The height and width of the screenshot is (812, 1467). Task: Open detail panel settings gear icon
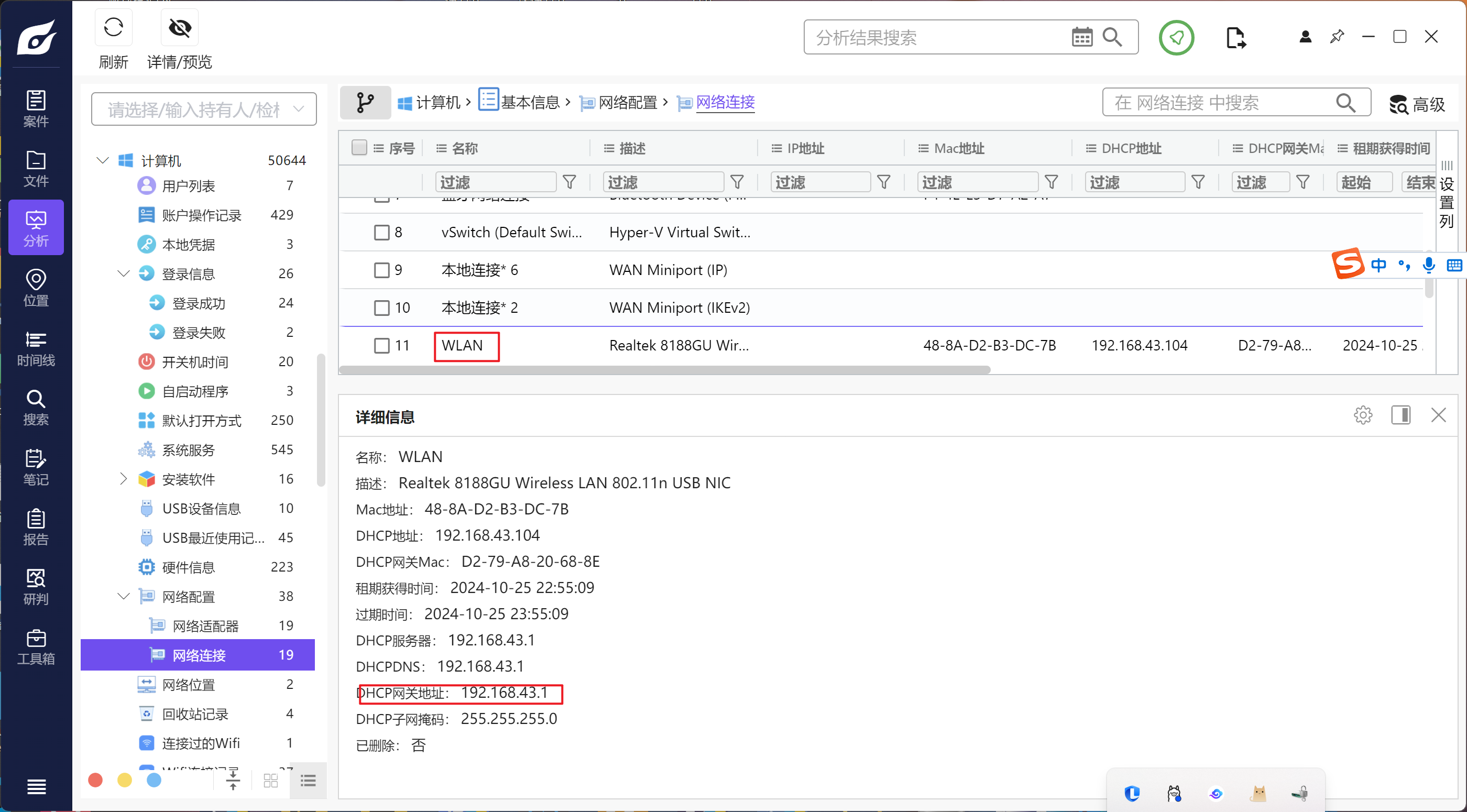pyautogui.click(x=1363, y=415)
